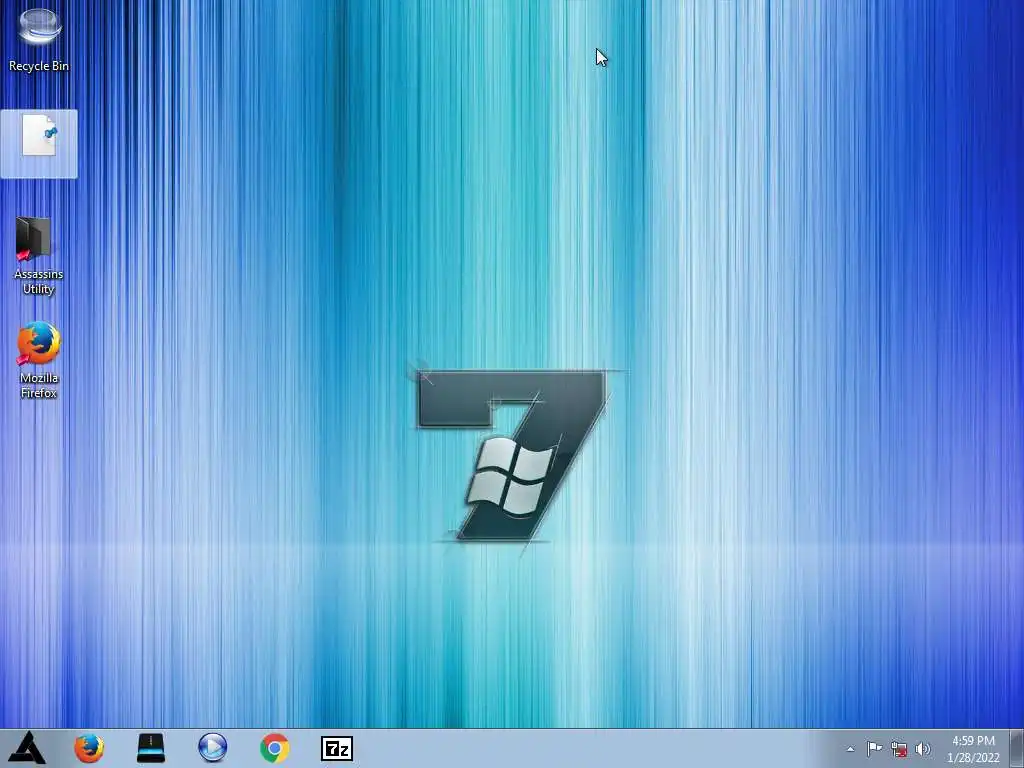Open the Action Center flag icon
This screenshot has height=768, width=1024.
click(874, 749)
